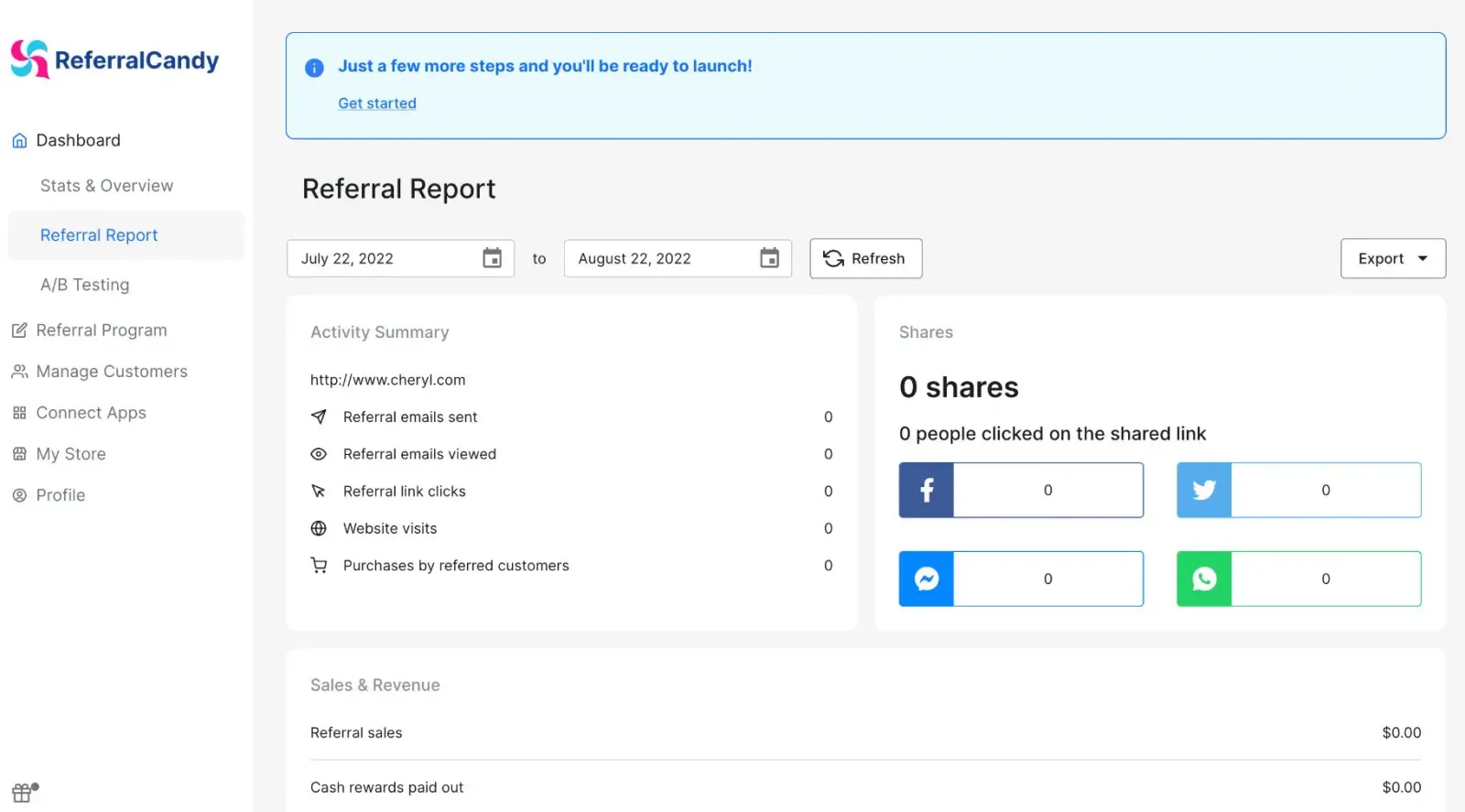This screenshot has width=1465, height=812.
Task: Open the gift icon in the sidebar
Action: [25, 792]
